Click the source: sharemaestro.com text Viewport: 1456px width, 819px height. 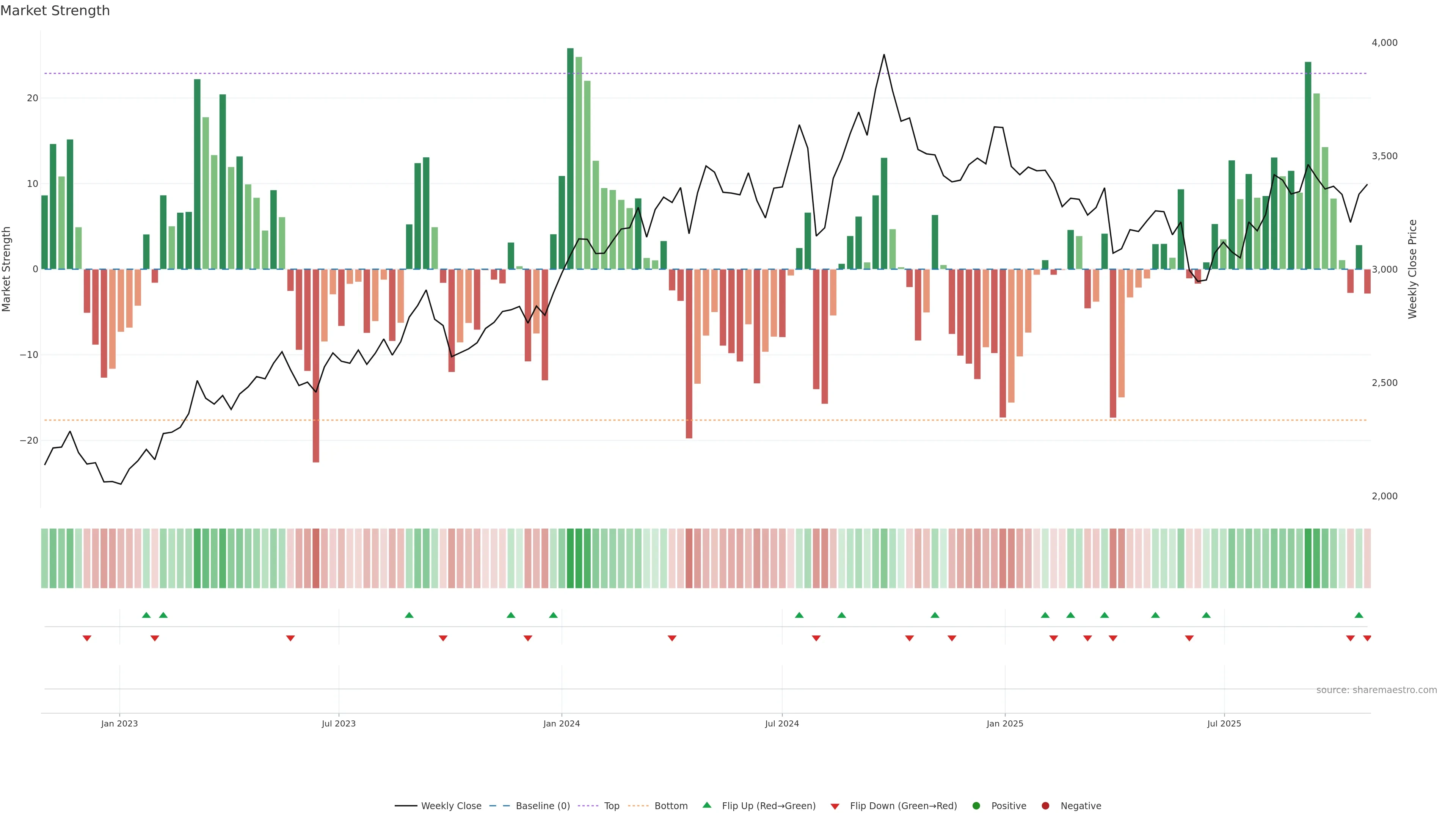1376,690
